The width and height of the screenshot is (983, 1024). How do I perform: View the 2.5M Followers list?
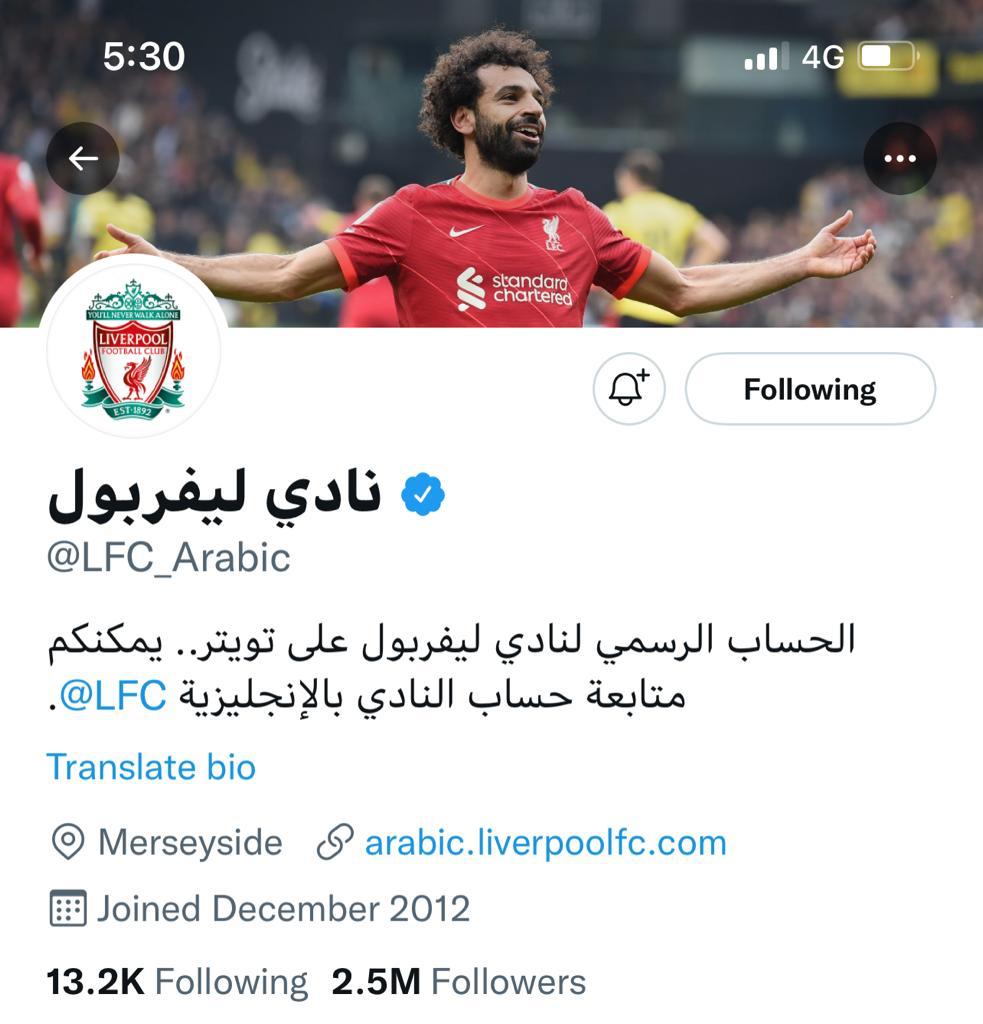pos(459,982)
